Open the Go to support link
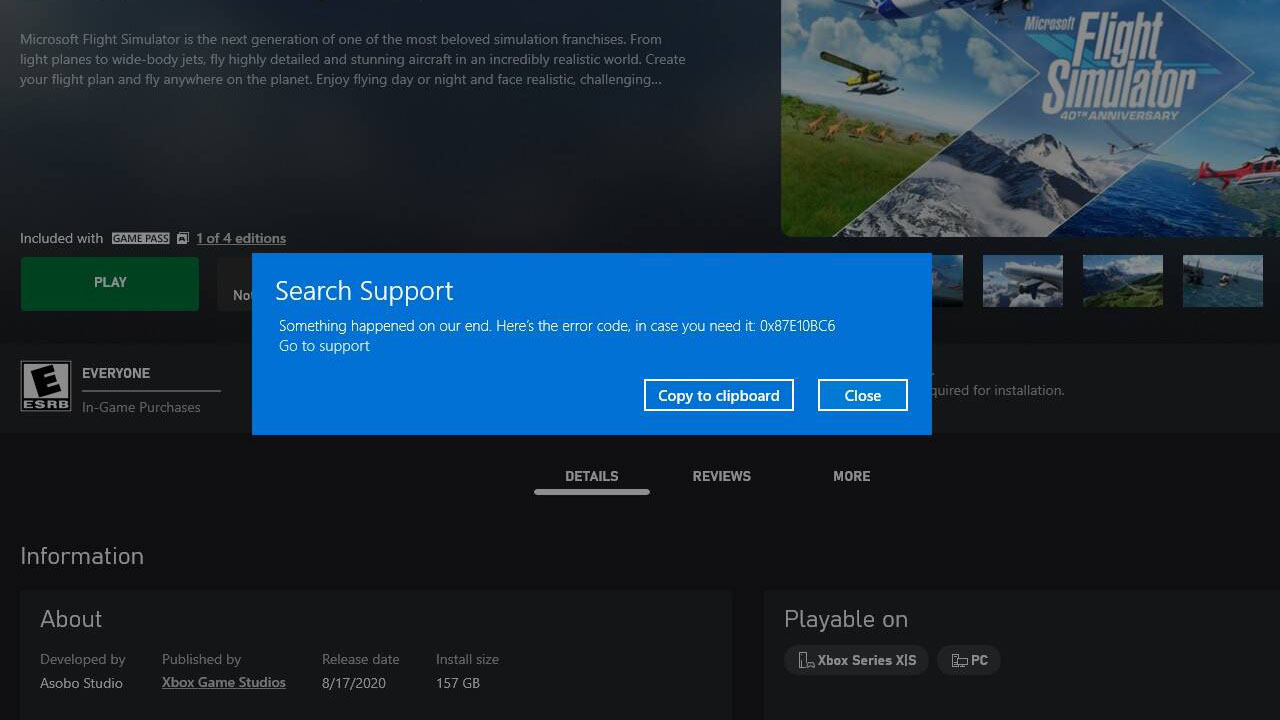 point(324,346)
